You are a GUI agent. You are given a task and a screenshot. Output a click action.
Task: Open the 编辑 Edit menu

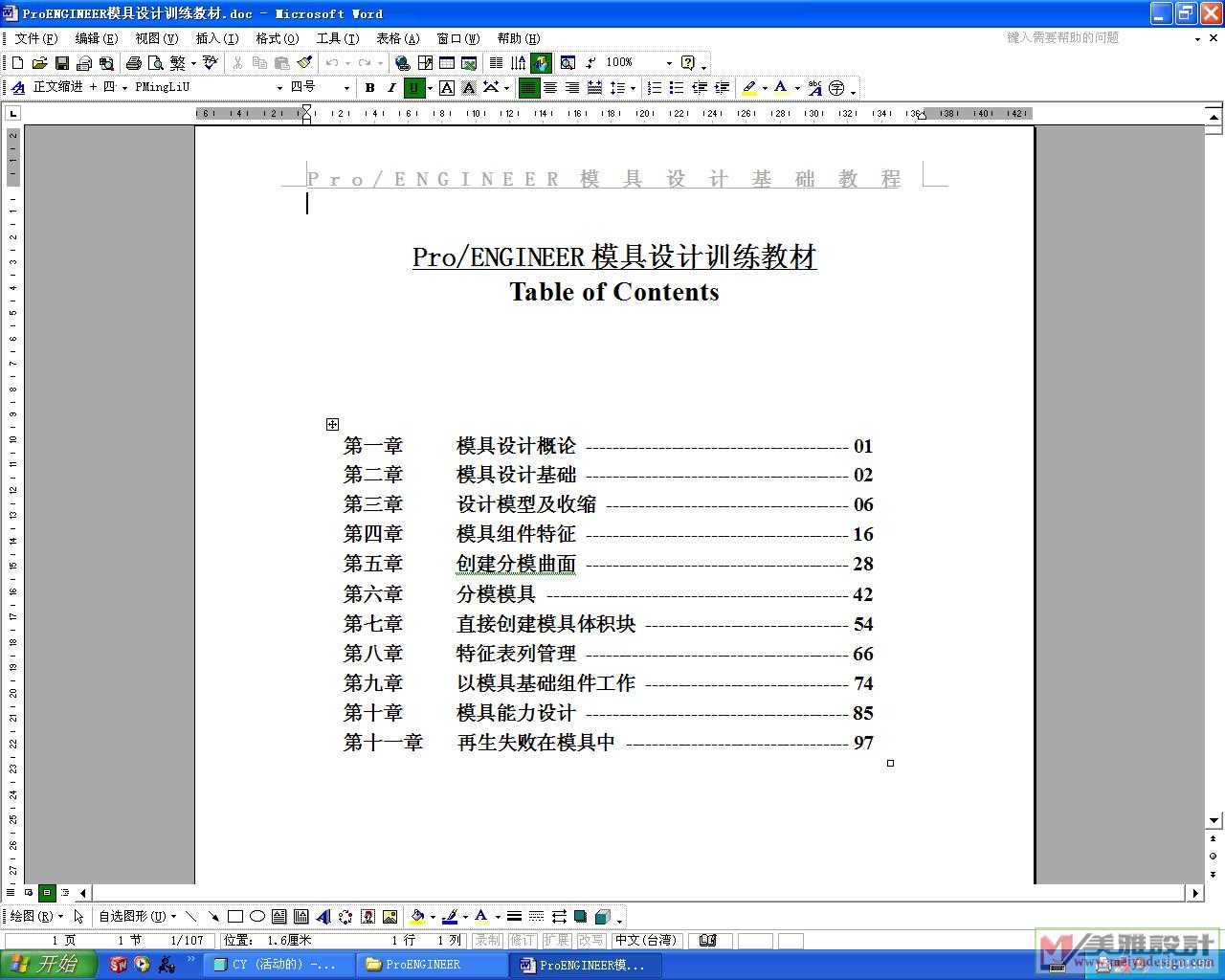click(97, 38)
